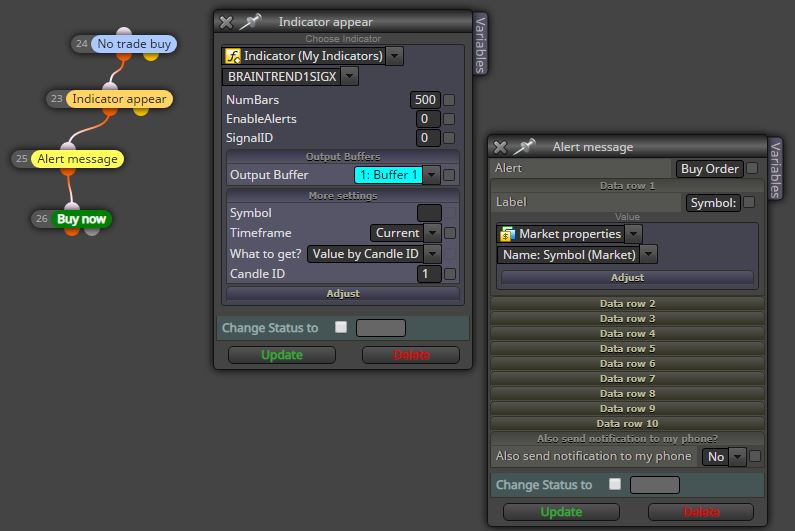Click the NumBars value field
Viewport: 795px width, 531px height.
click(x=425, y=100)
